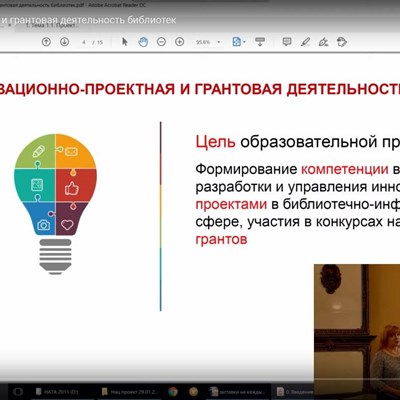Zoom out using the minus icon
This screenshot has height=400, width=400.
[x=161, y=42]
